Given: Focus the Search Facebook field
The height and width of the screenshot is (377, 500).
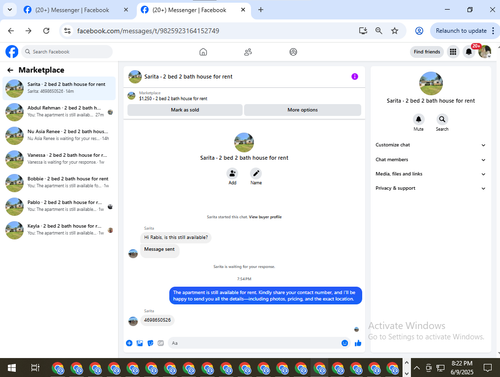Looking at the screenshot, I should 67,52.
